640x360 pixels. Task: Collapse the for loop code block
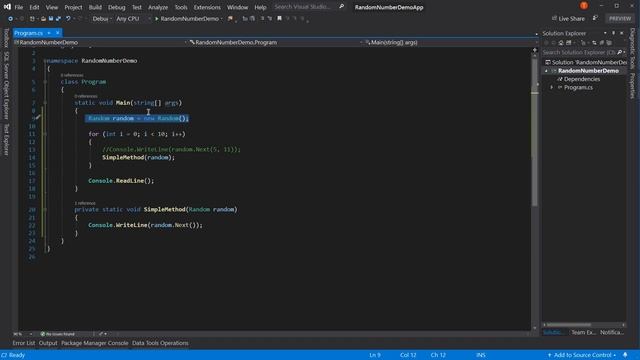[x=45, y=134]
